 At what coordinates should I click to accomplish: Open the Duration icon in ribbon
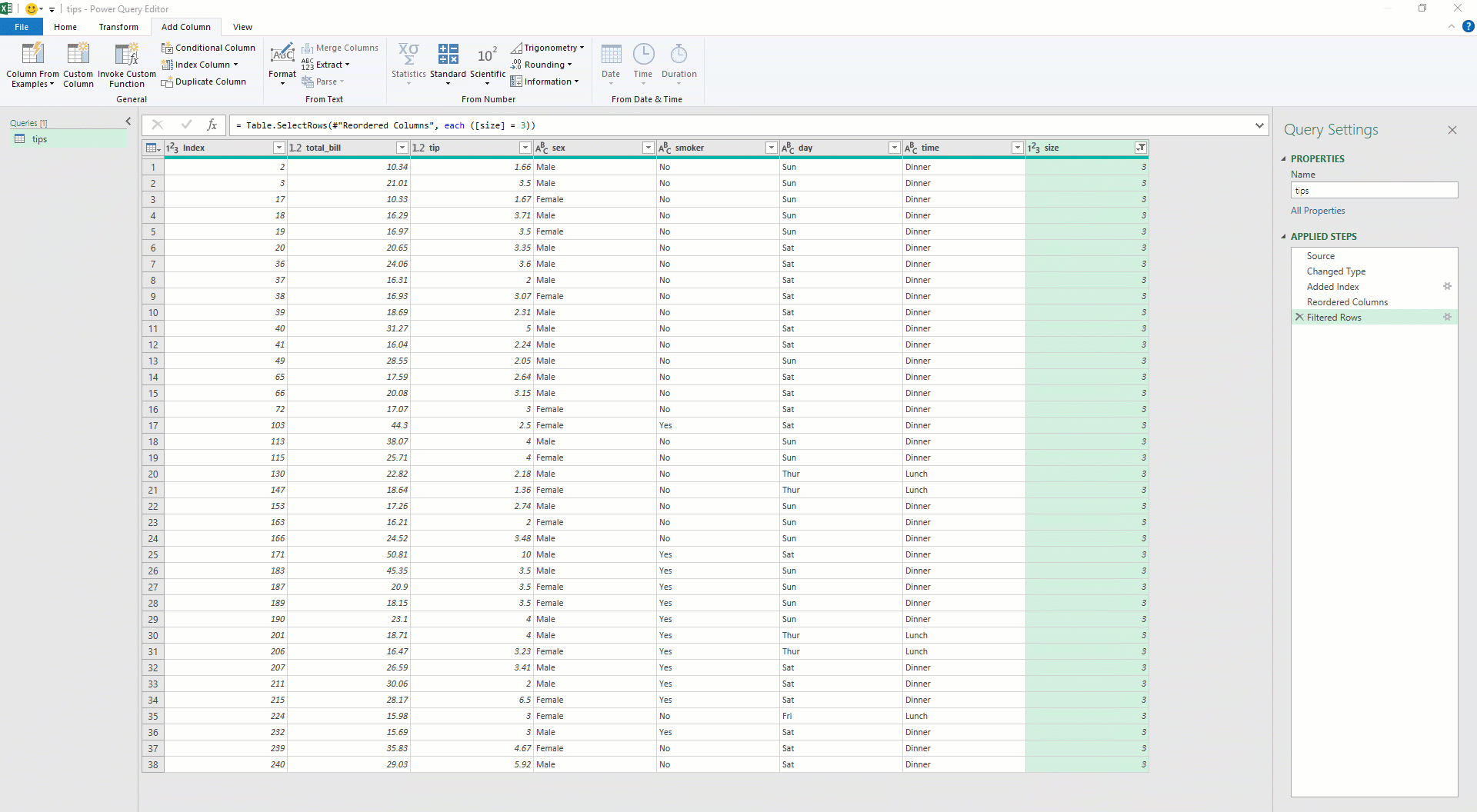point(678,55)
